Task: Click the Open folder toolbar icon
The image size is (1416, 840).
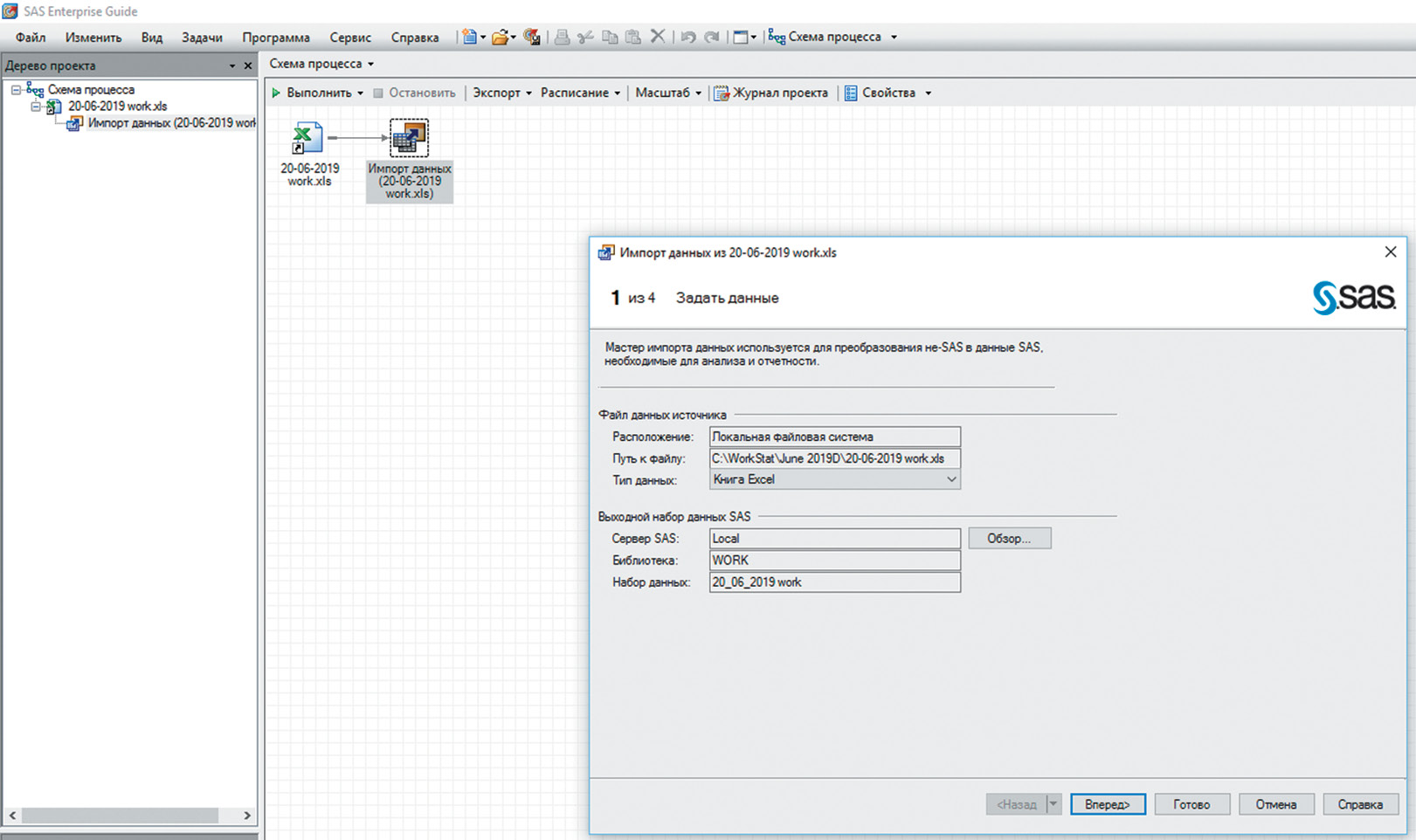Action: tap(500, 37)
